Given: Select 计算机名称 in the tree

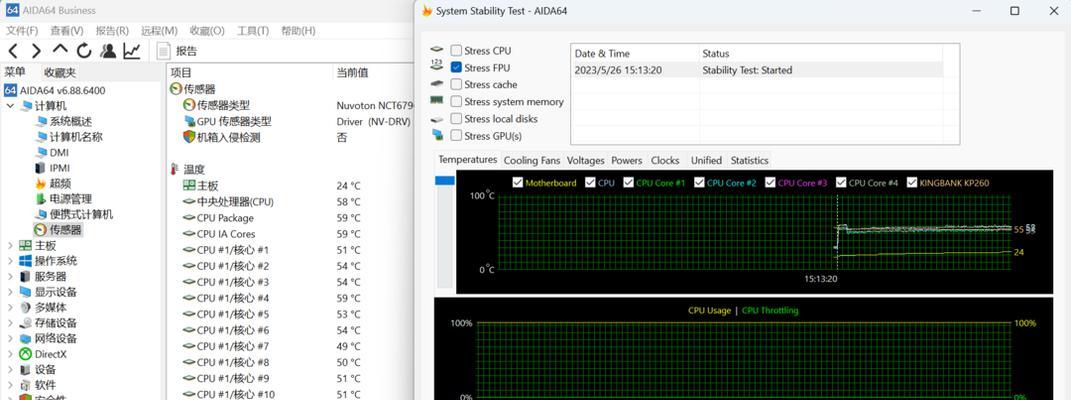Looking at the screenshot, I should pyautogui.click(x=68, y=137).
